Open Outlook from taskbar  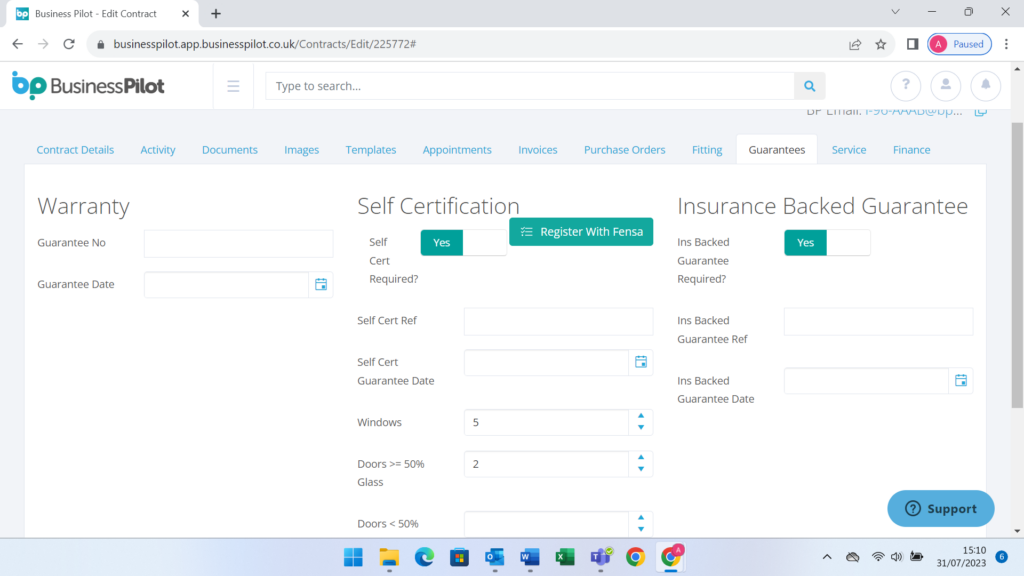494,557
